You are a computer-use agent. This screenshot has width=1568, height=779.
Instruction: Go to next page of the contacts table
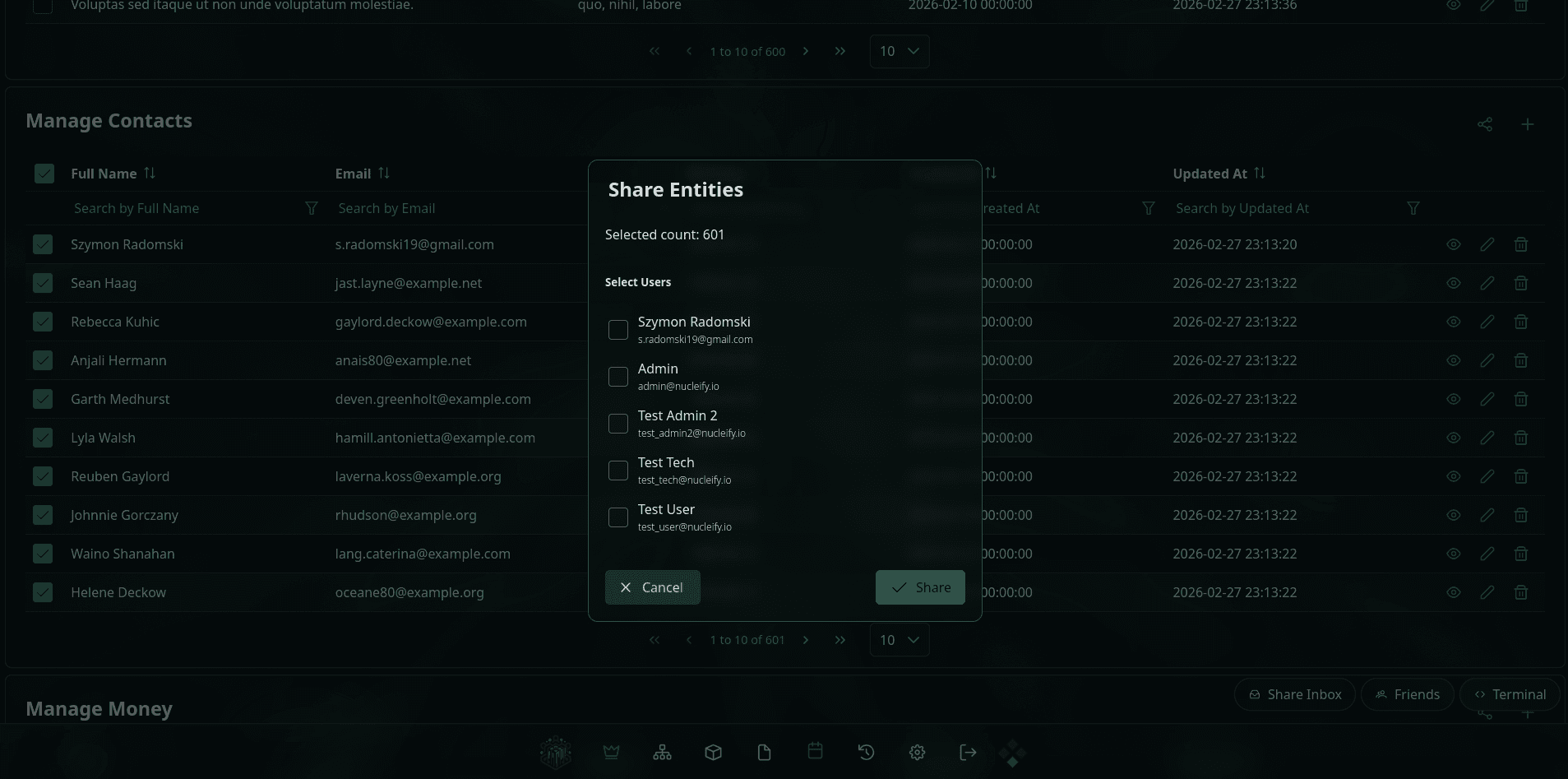(x=806, y=639)
